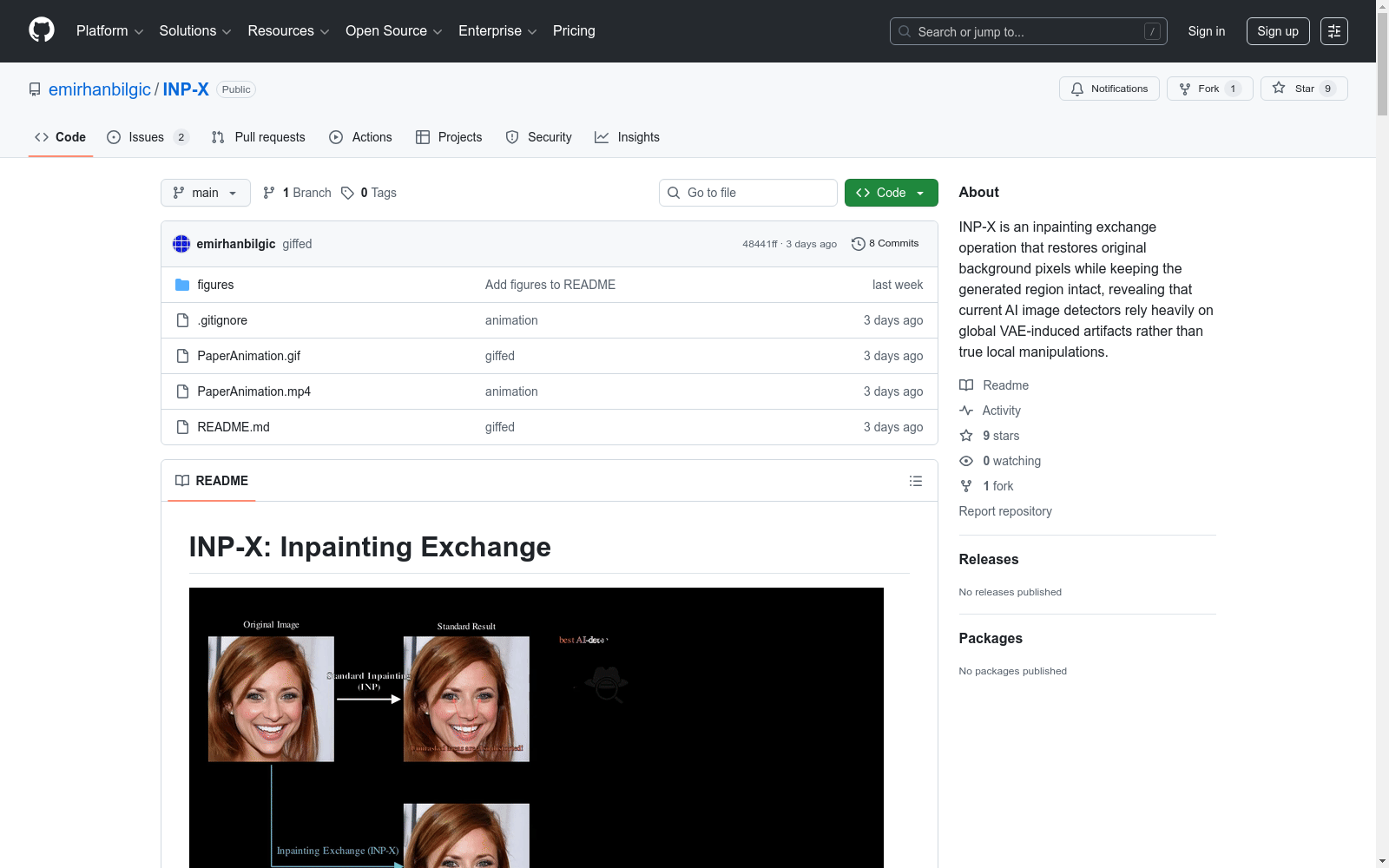Go to GitHub homepage via Octocat logo
The height and width of the screenshot is (868, 1389).
point(42,30)
